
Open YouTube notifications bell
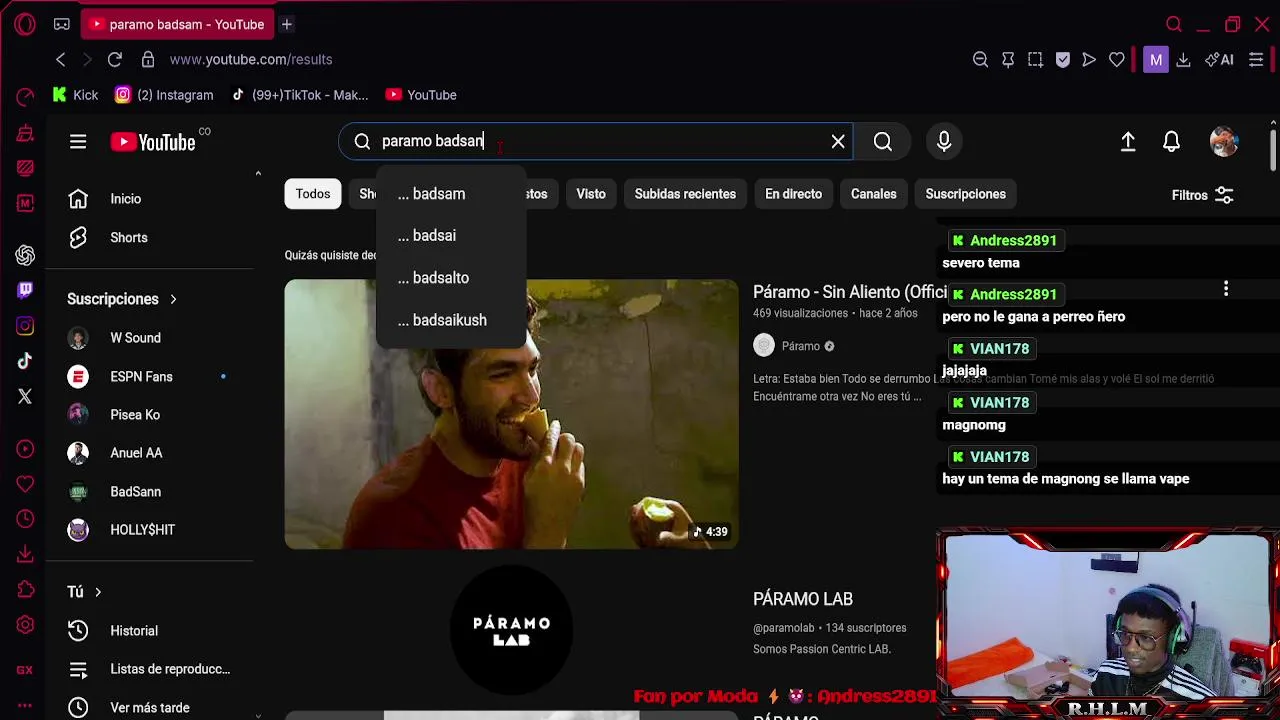1171,142
